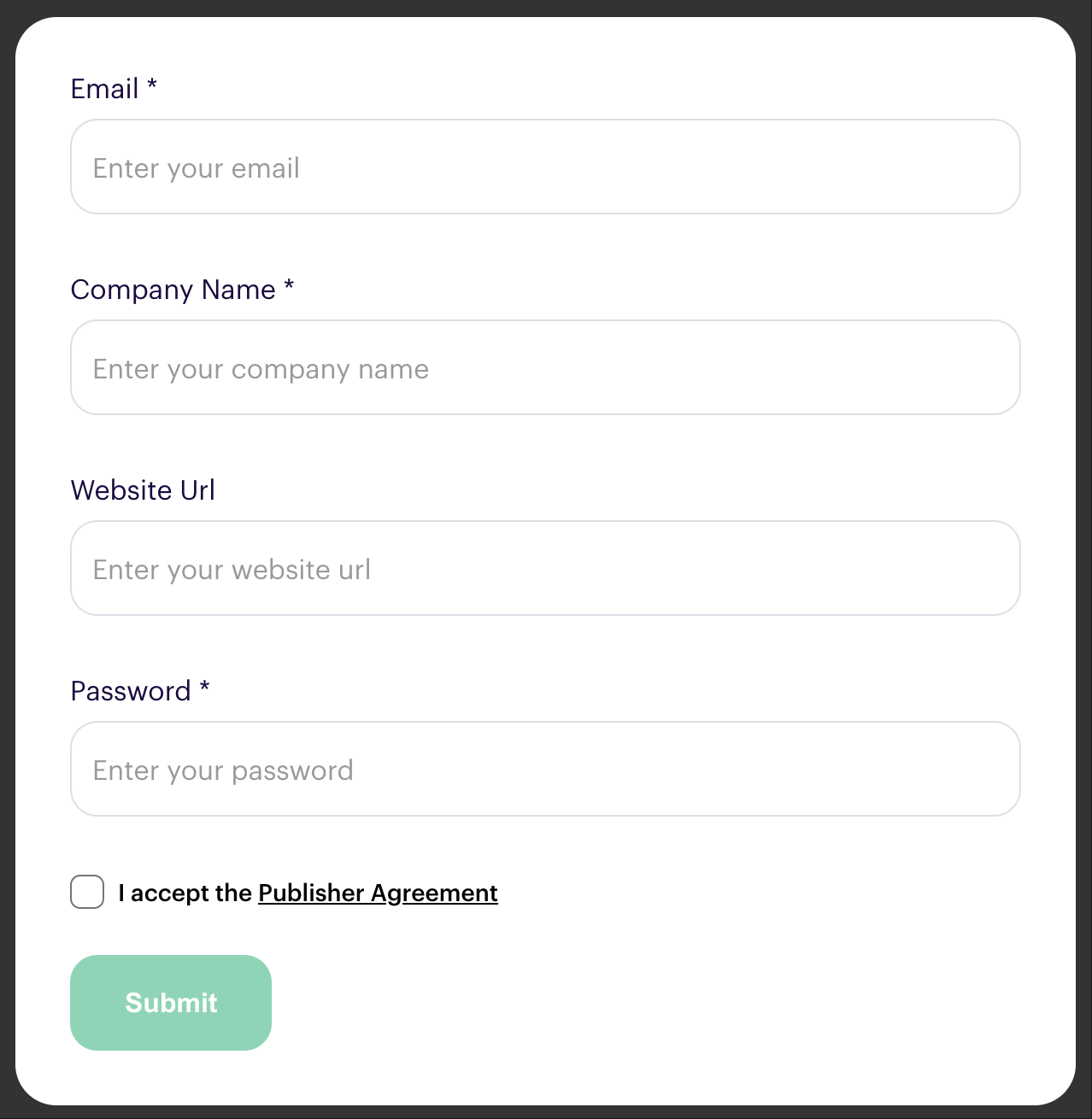Click 'Enter your website url' placeholder text
The image size is (1092, 1119).
[232, 570]
